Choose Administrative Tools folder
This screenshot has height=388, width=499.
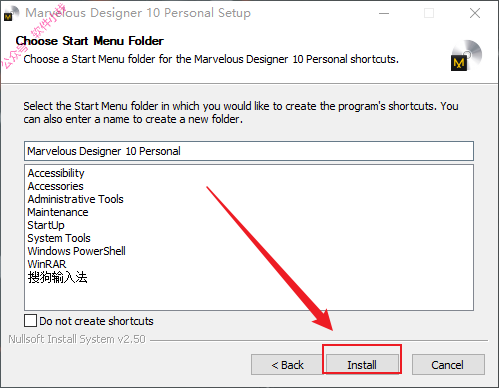(75, 199)
